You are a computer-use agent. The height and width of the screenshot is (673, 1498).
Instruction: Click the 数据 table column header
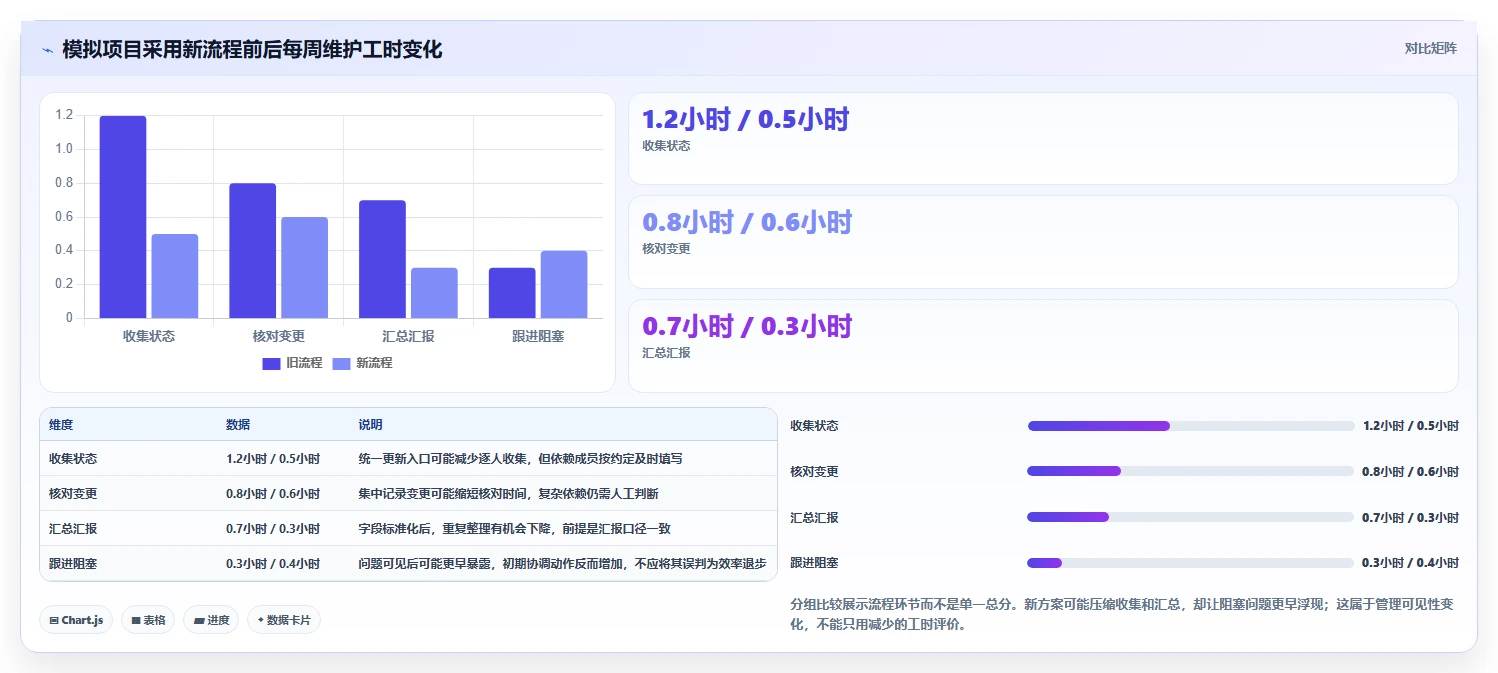(238, 425)
